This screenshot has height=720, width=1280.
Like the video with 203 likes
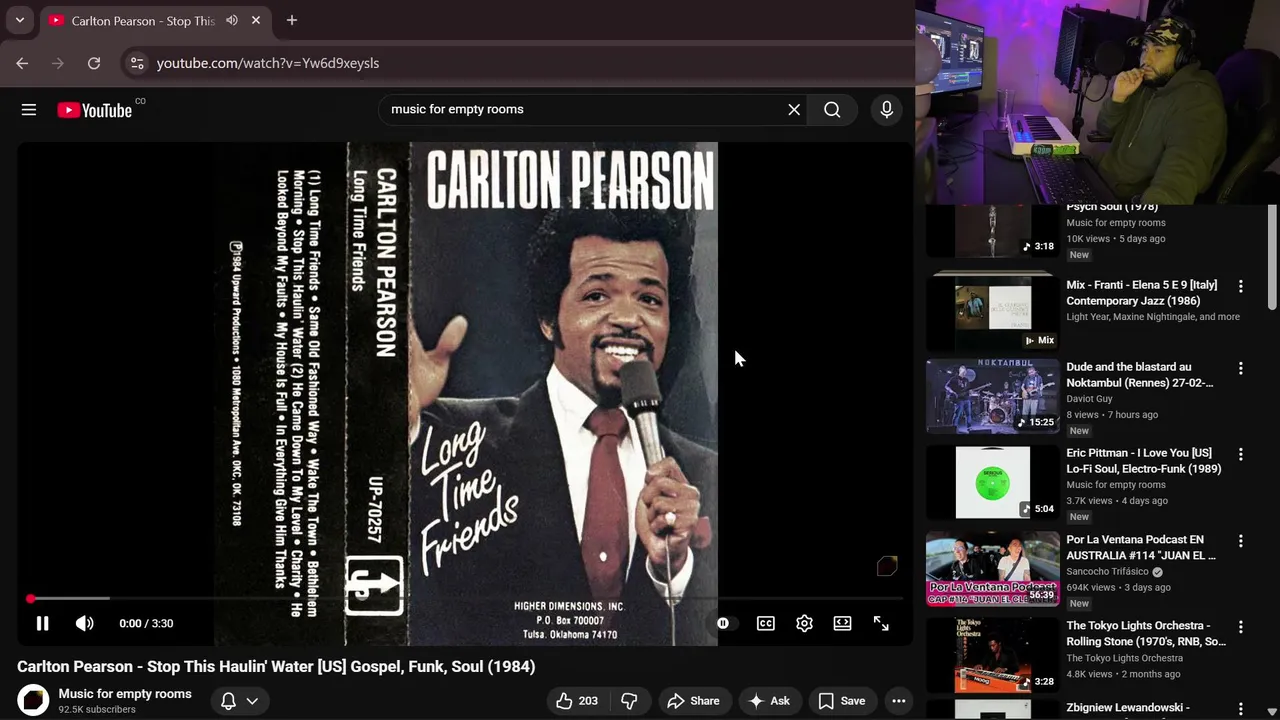pyautogui.click(x=577, y=701)
